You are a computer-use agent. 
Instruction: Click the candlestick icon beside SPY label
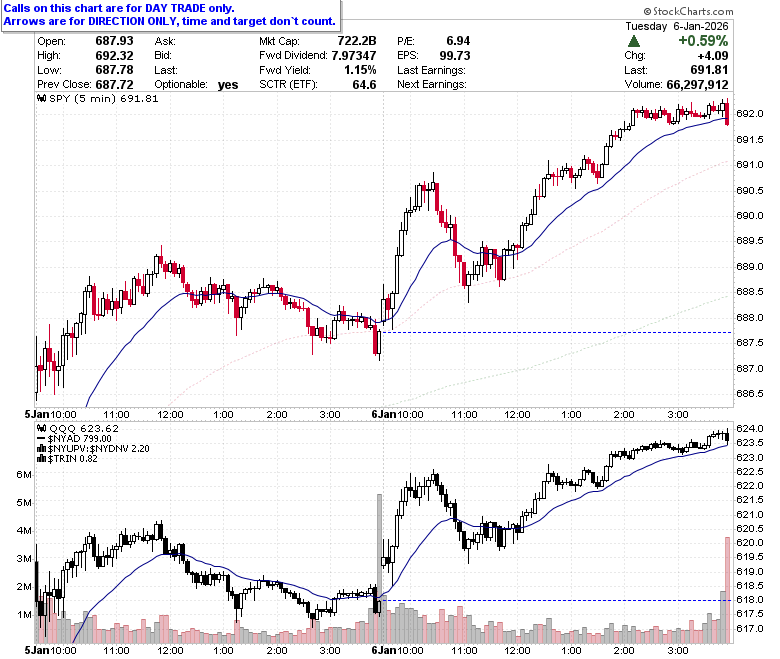(x=42, y=98)
